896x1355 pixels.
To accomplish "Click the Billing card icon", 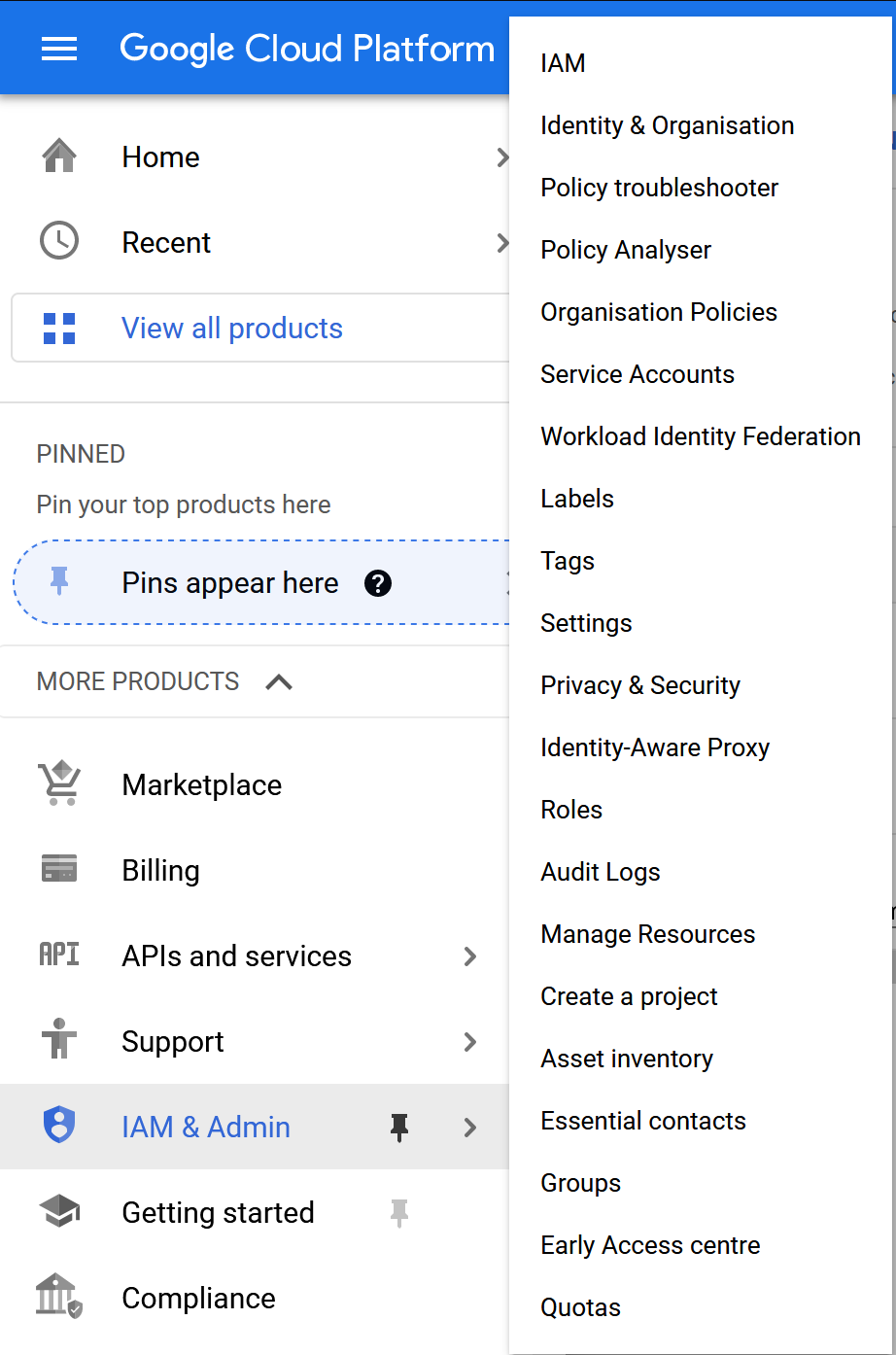I will pyautogui.click(x=59, y=869).
